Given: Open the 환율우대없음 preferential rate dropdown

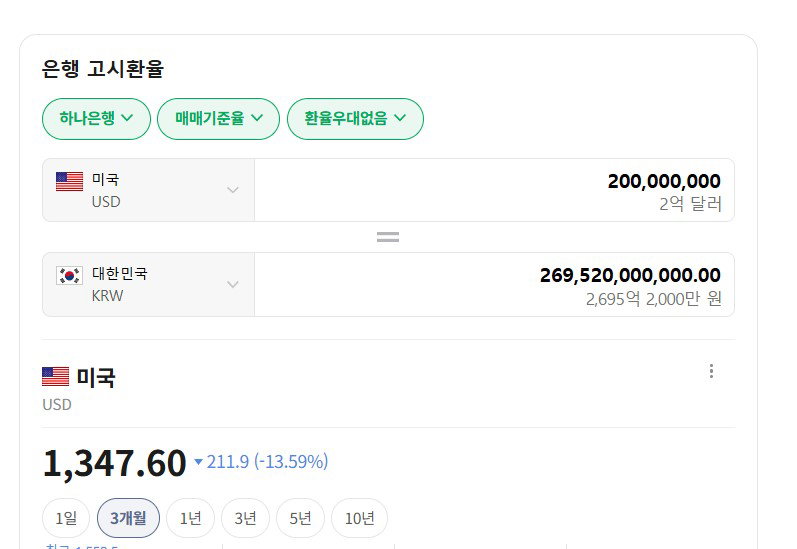Looking at the screenshot, I should point(355,119).
